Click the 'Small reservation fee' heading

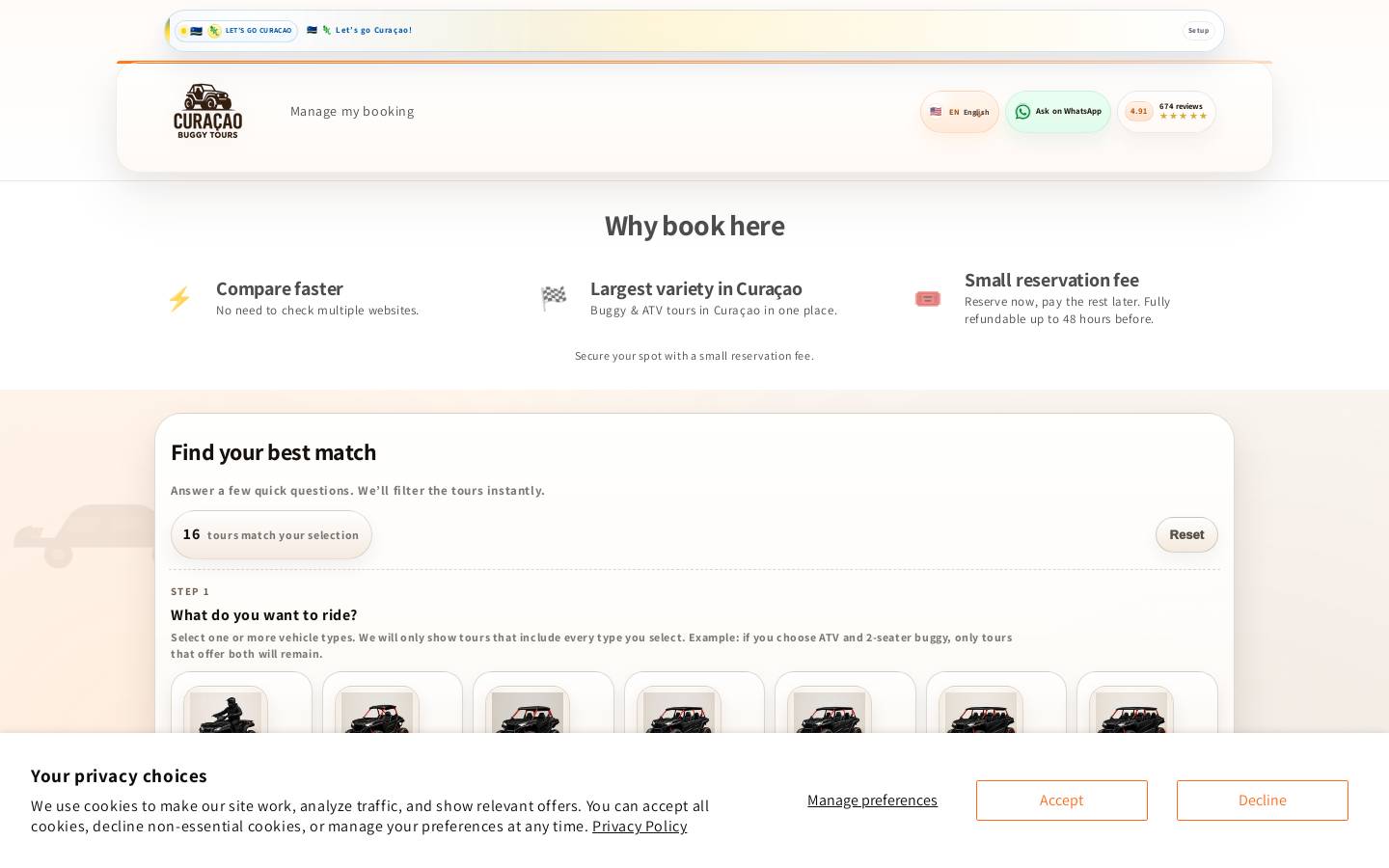pyautogui.click(x=1051, y=280)
